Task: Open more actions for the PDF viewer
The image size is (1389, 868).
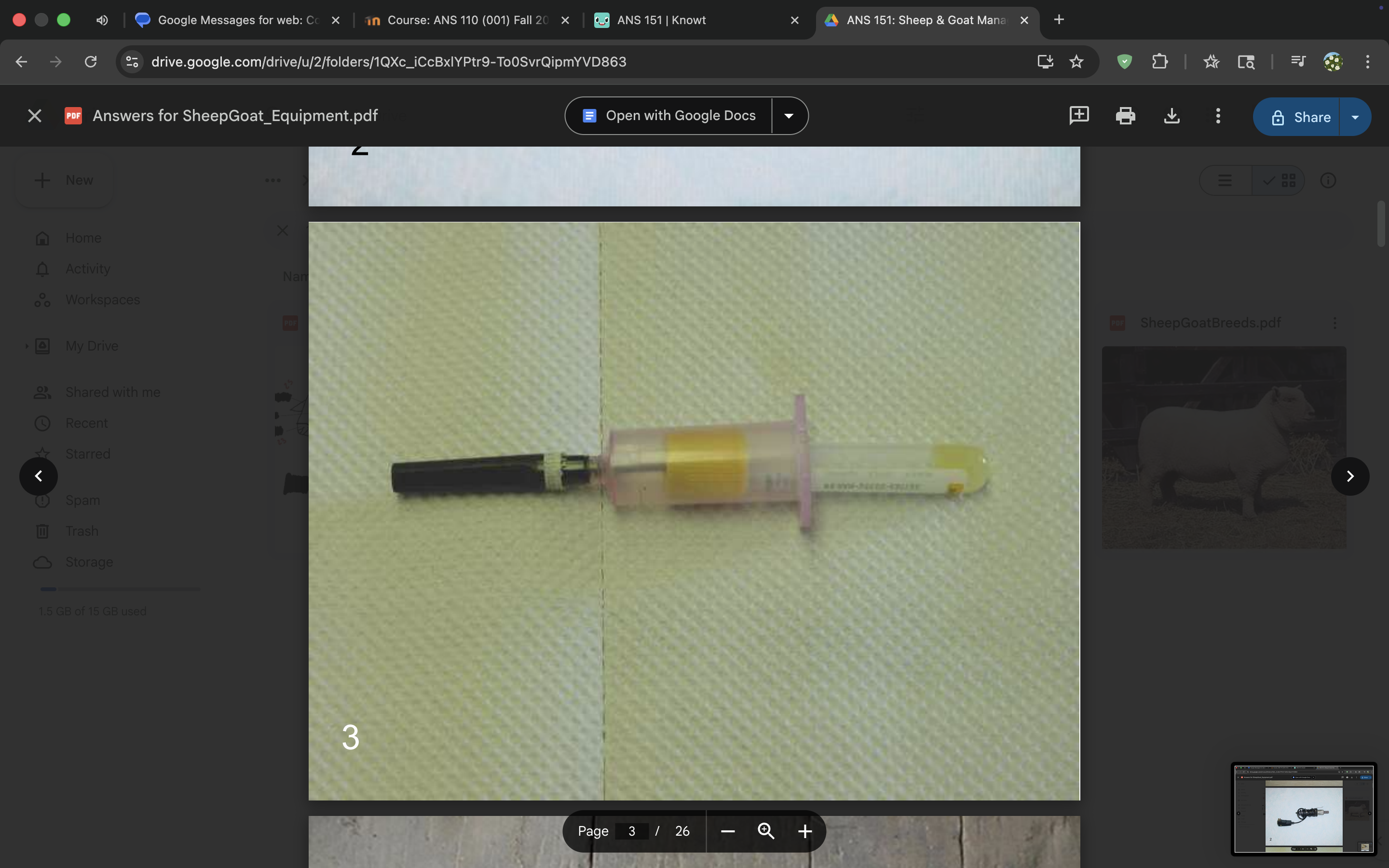Action: coord(1217,116)
